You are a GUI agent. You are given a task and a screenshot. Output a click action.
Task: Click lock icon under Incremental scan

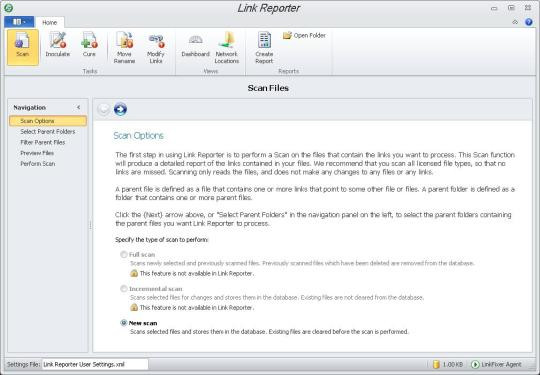point(134,308)
